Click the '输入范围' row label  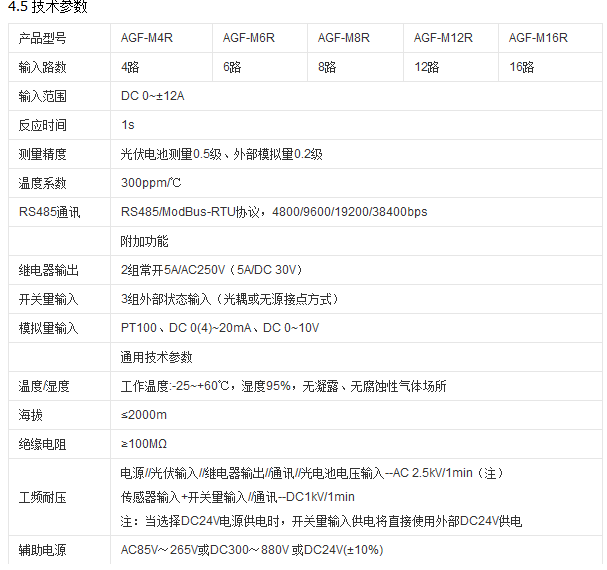[x=42, y=96]
